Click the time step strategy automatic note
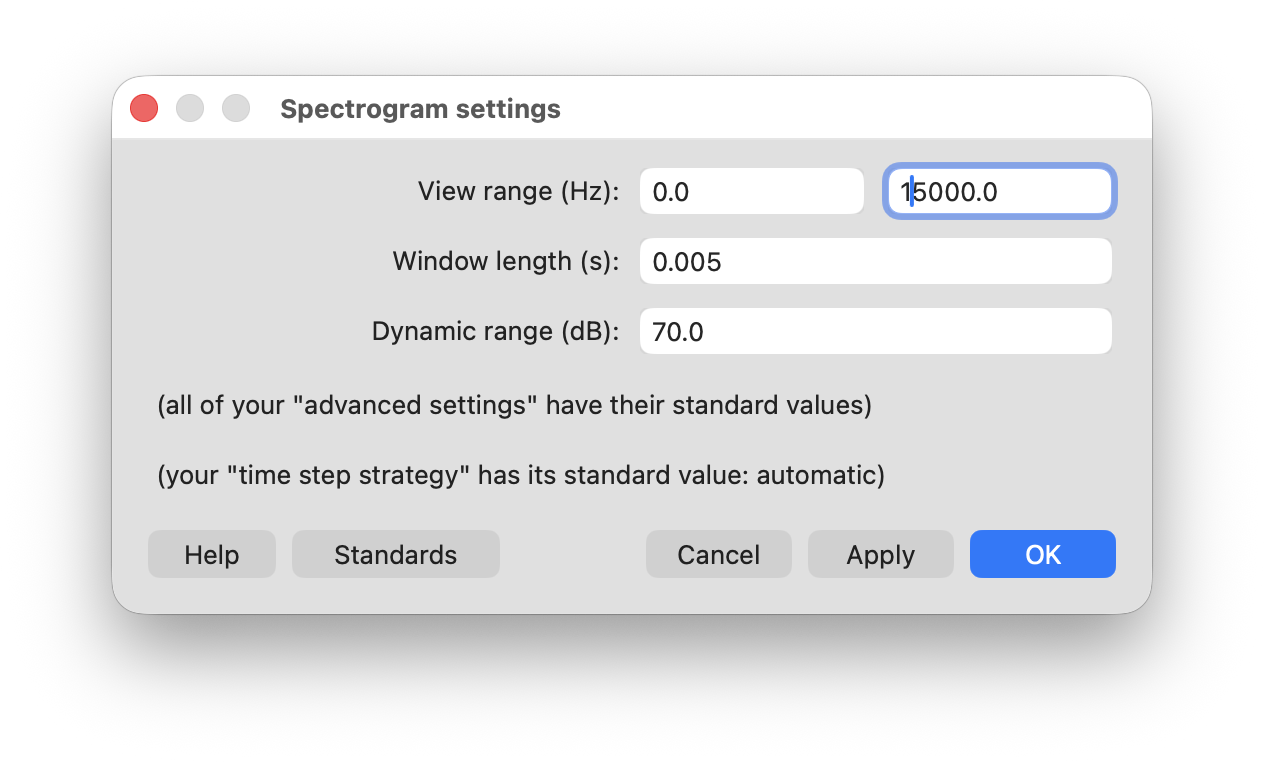This screenshot has width=1264, height=762. click(521, 475)
